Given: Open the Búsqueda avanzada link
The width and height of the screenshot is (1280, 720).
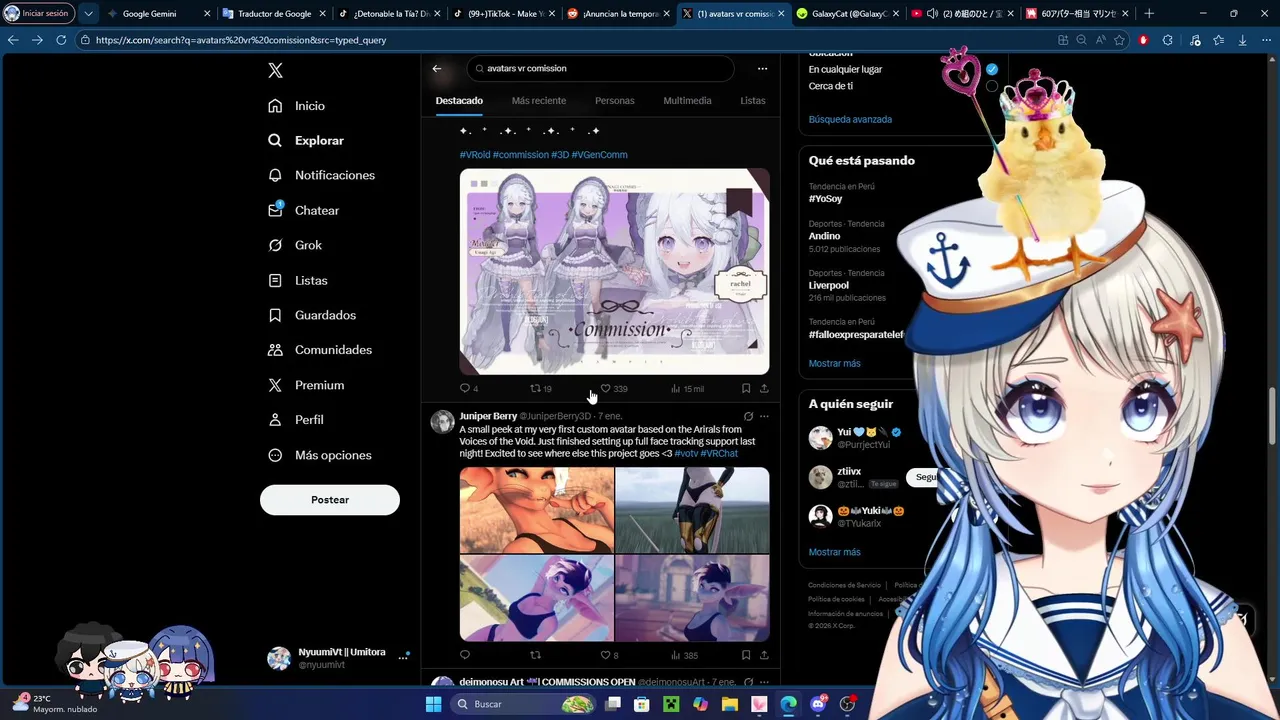Looking at the screenshot, I should [x=850, y=119].
